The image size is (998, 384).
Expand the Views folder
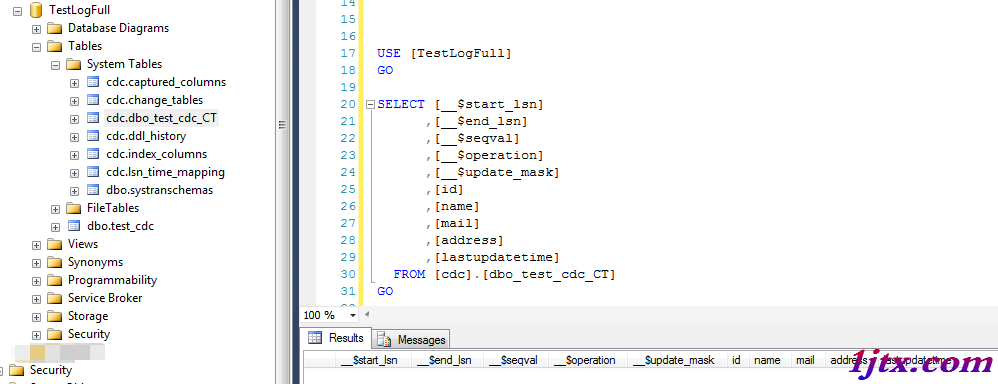pos(36,245)
